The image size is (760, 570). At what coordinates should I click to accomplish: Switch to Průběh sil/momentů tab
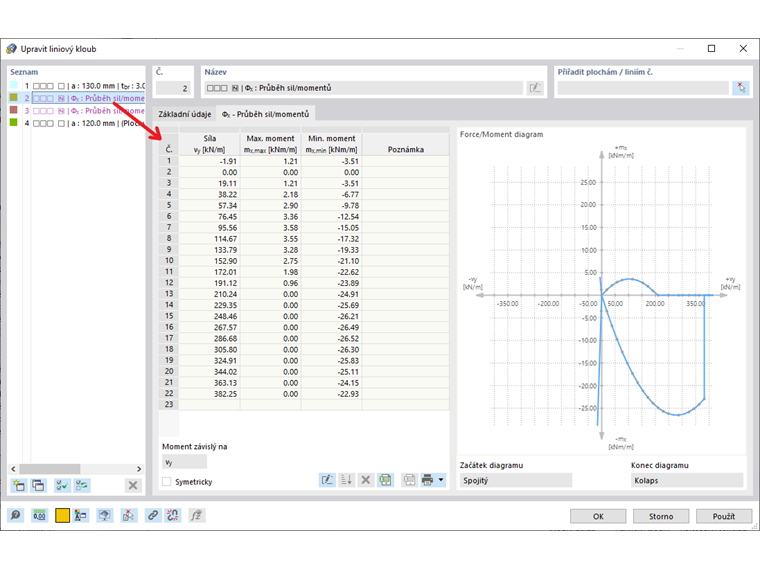(266, 114)
